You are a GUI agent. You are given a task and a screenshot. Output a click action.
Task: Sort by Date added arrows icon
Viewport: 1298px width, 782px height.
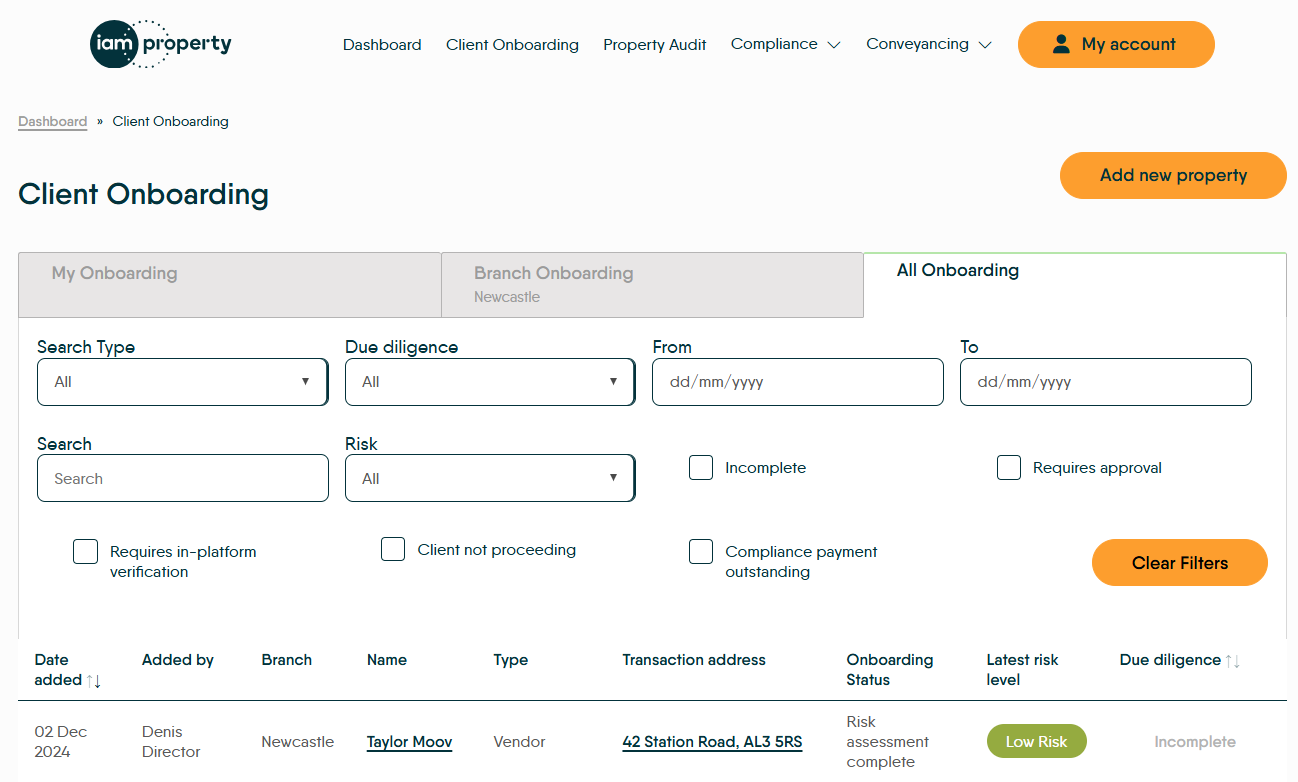click(94, 681)
